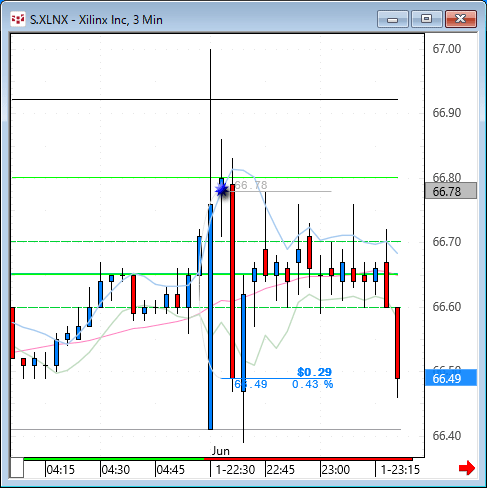Click the 0.43 % gain label
Screen dimensions: 487x488
point(313,384)
